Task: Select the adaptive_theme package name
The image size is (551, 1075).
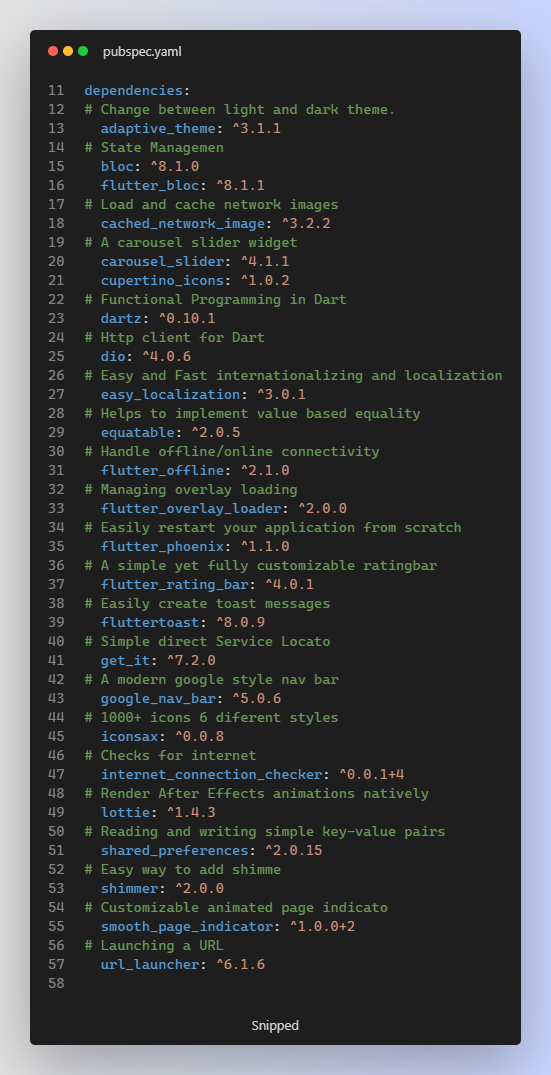Action: [158, 129]
